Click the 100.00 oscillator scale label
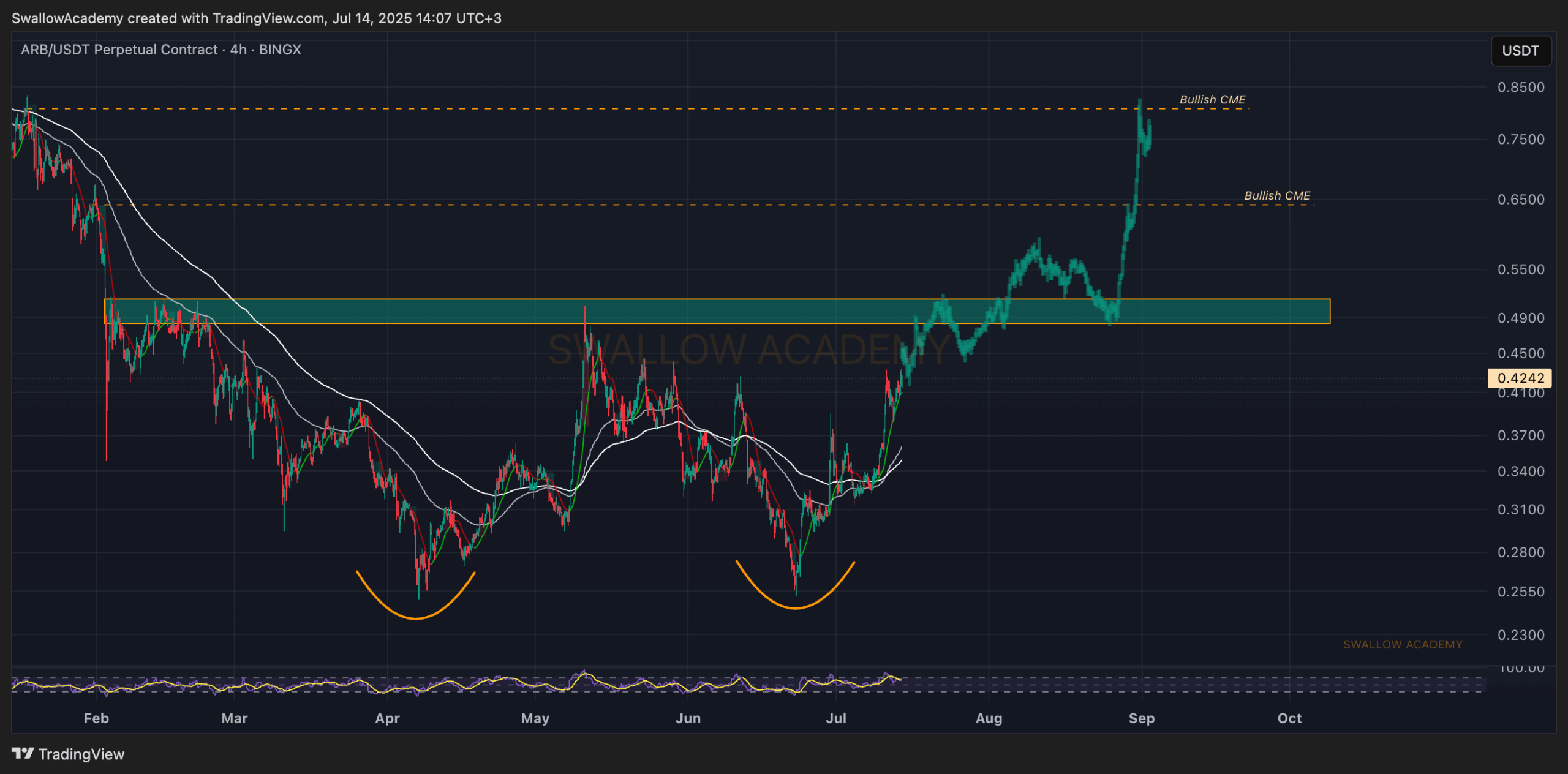 [1521, 669]
